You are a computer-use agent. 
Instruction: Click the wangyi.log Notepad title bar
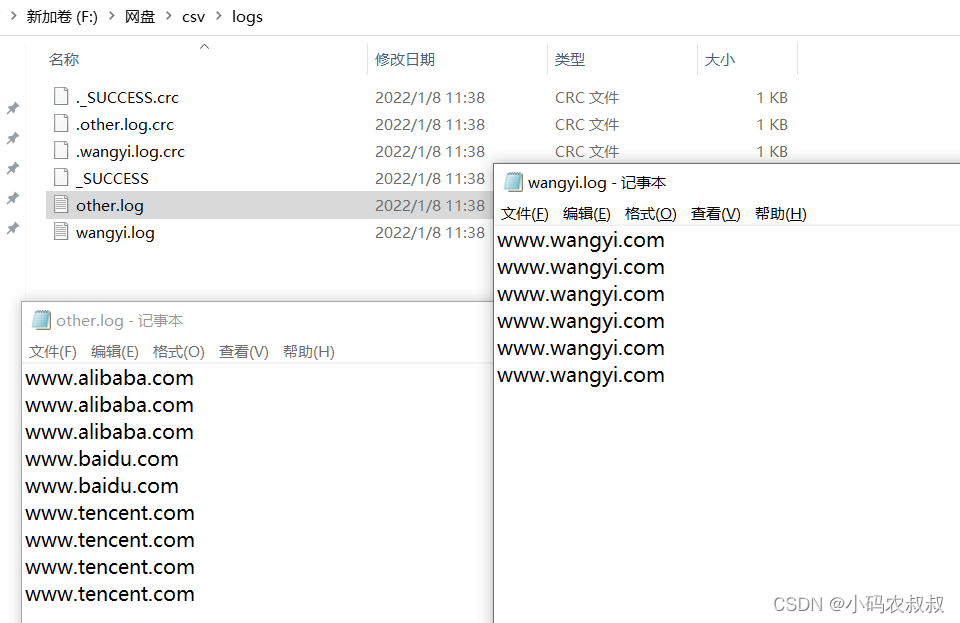(727, 182)
